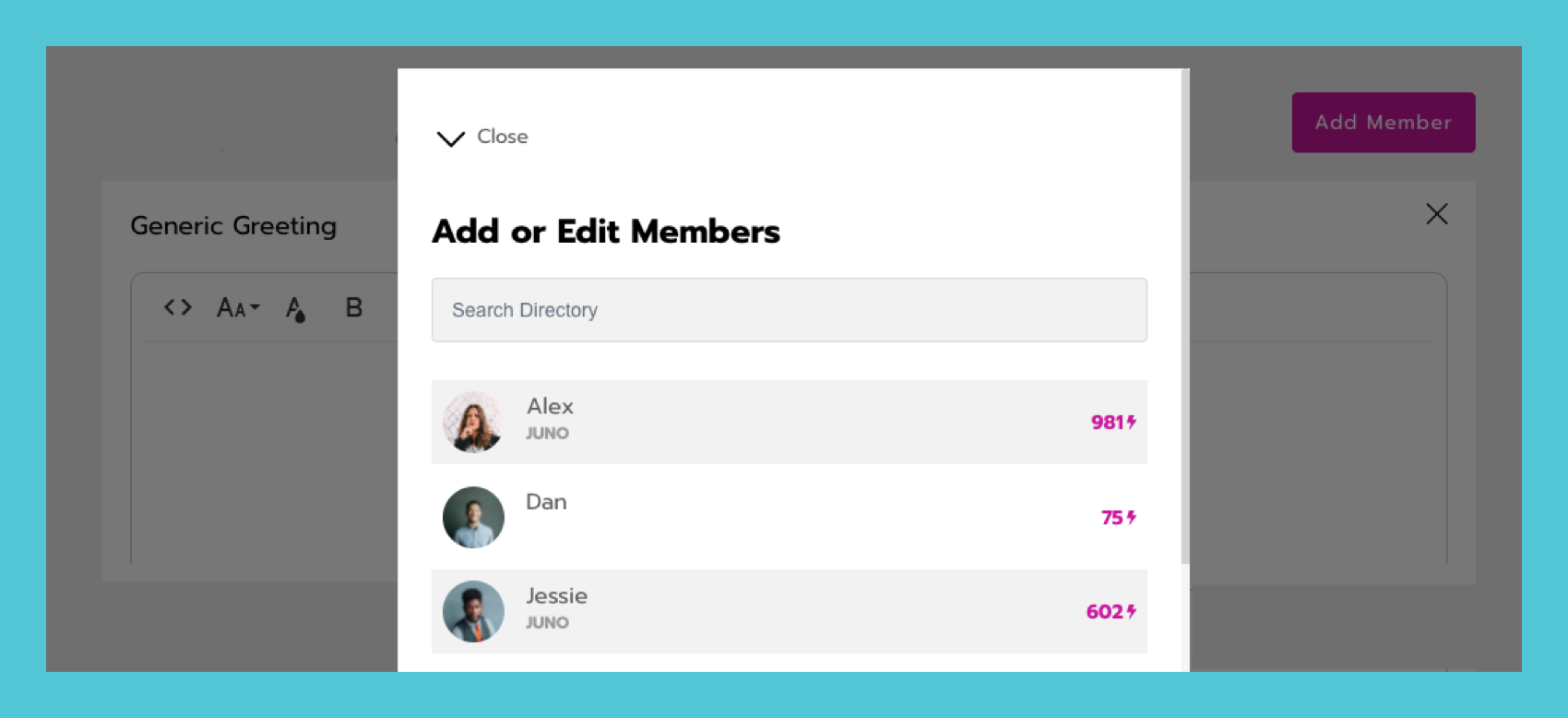The height and width of the screenshot is (718, 1568).
Task: Focus the Search Directory field
Action: (x=790, y=310)
